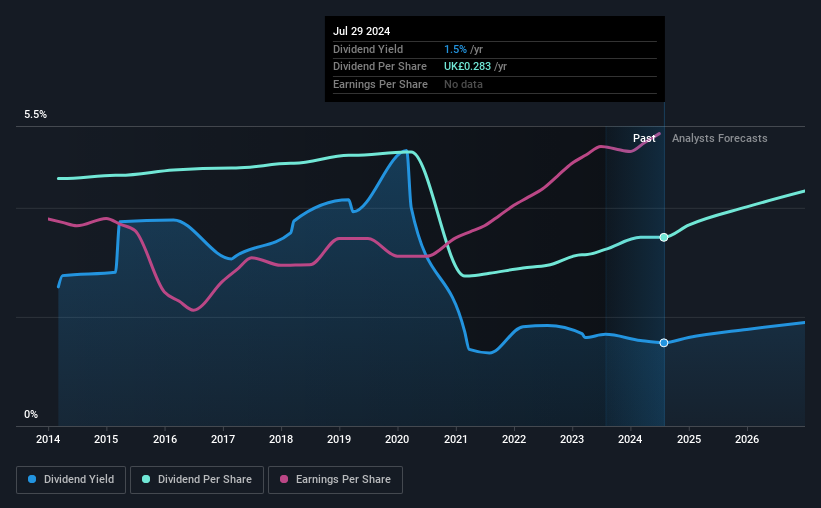821x508 pixels.
Task: Select the teal dividend per share data point
Action: 664,237
